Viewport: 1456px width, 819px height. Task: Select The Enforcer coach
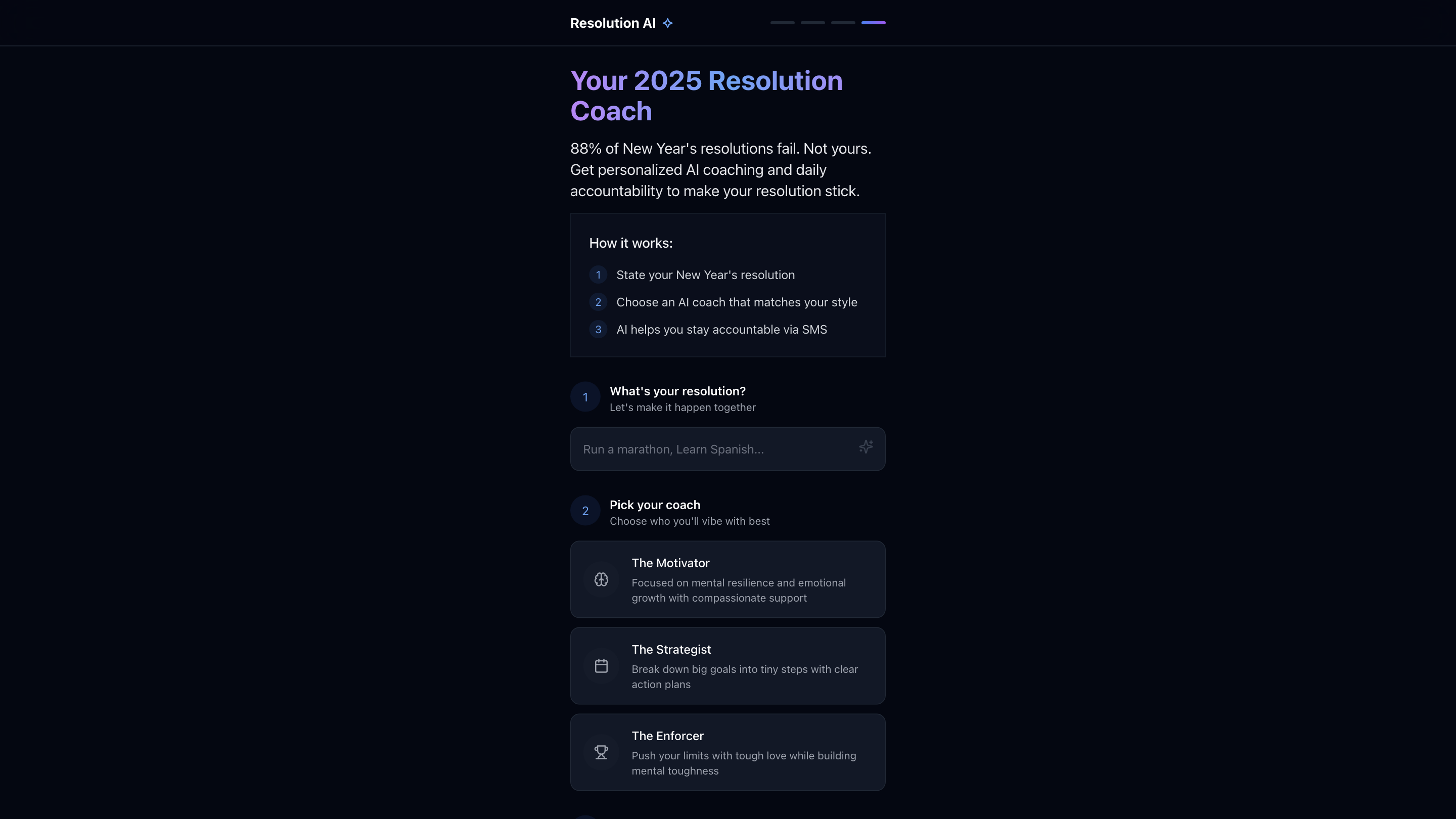(x=728, y=752)
